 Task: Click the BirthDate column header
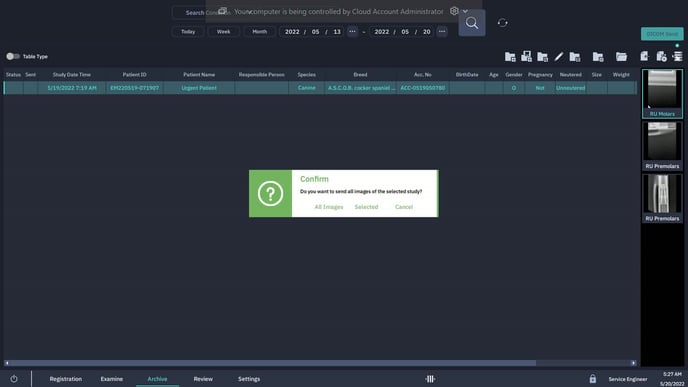[467, 75]
